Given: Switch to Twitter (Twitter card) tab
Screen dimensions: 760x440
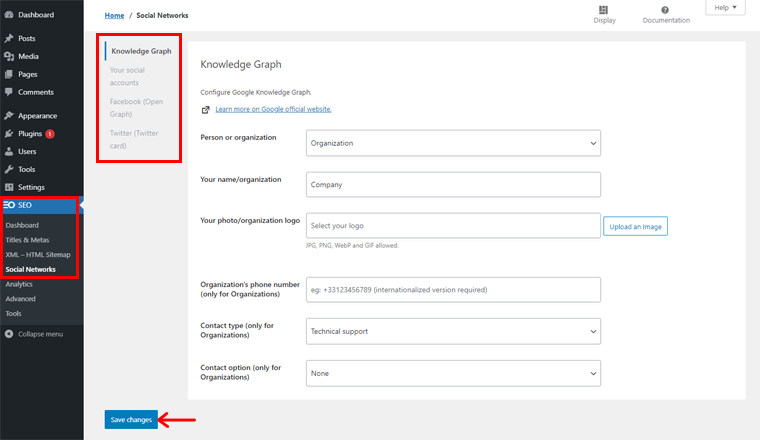Looking at the screenshot, I should [x=134, y=140].
